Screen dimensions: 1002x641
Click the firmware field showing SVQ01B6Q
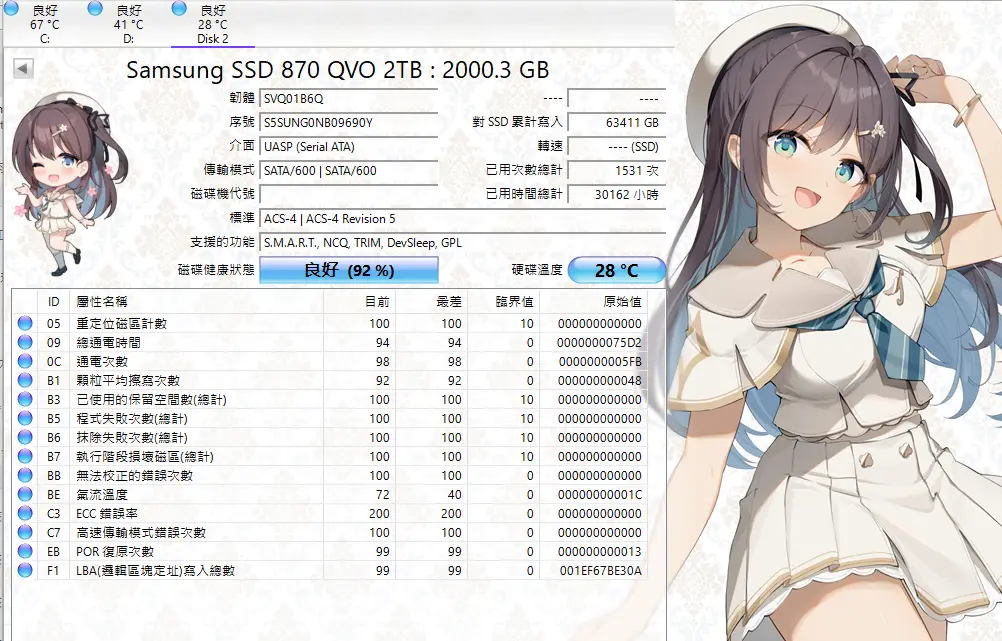coord(348,98)
